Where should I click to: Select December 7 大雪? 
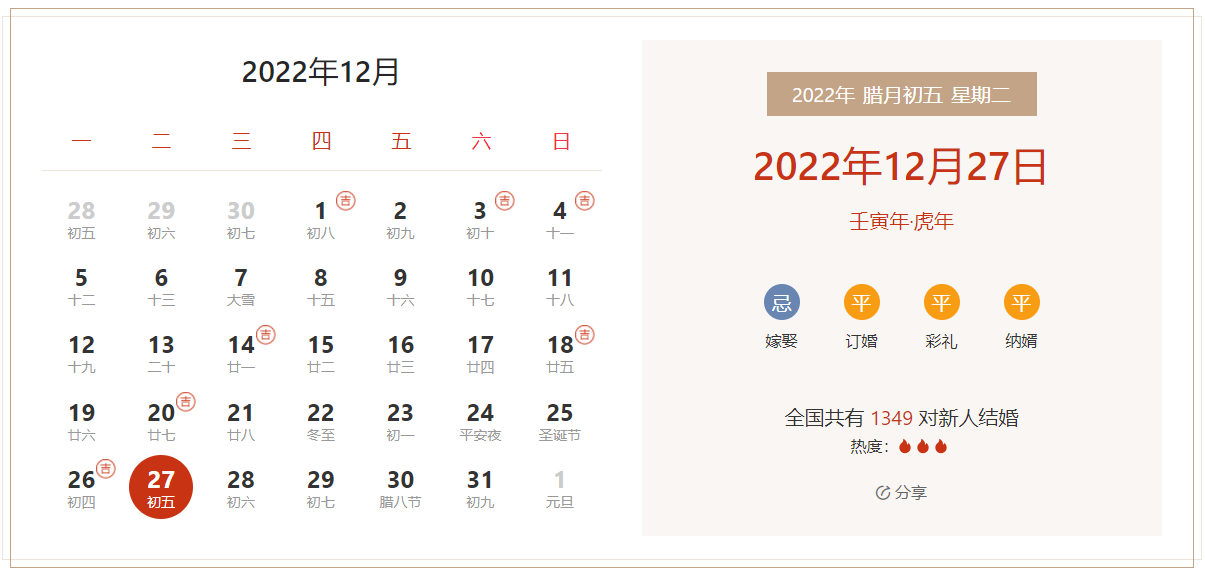(241, 287)
